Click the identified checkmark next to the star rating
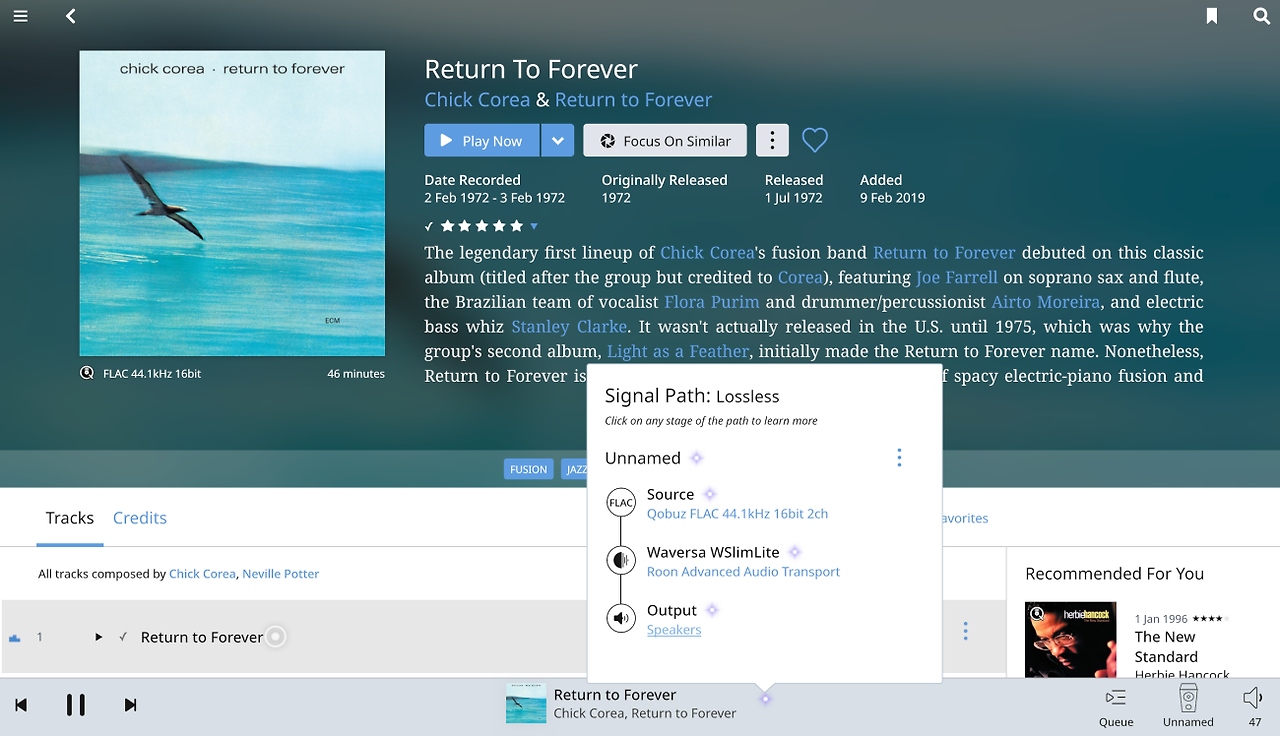 429,226
